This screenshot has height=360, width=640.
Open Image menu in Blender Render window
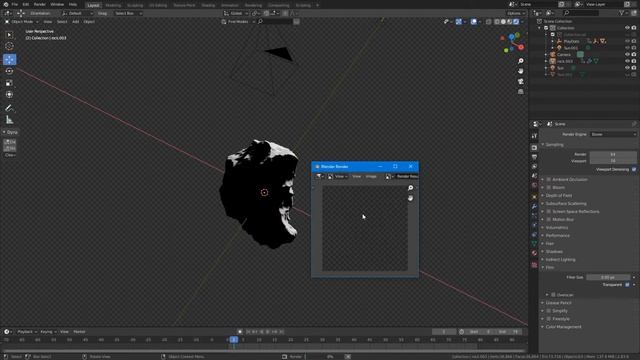[371, 176]
